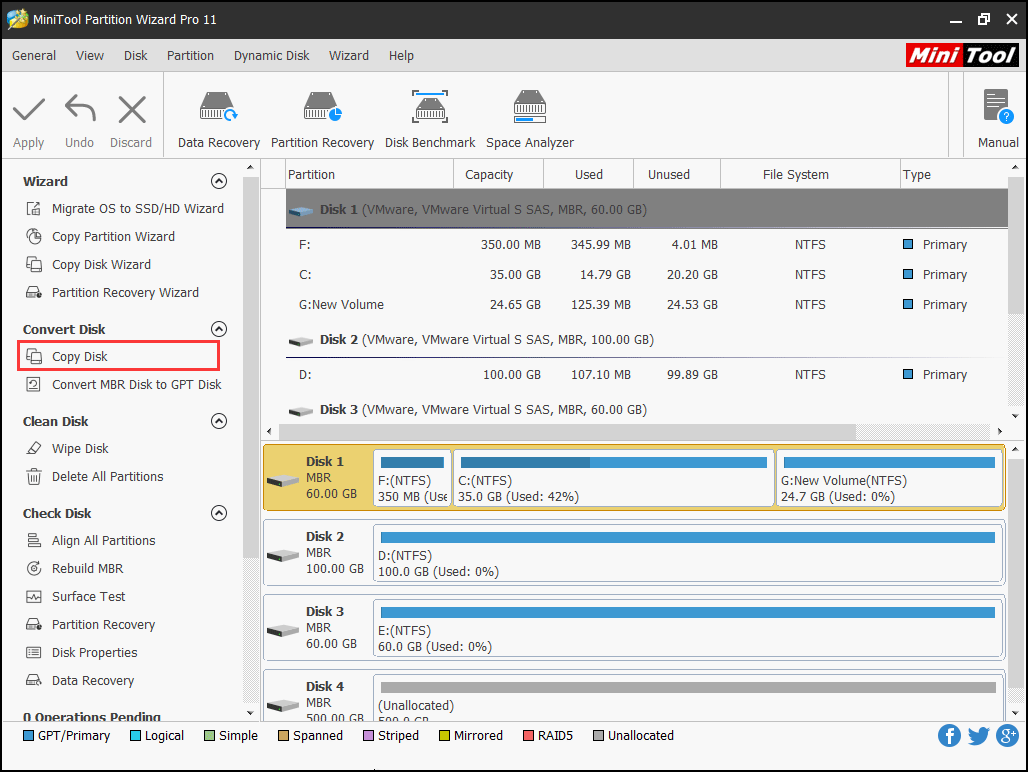This screenshot has width=1028, height=772.
Task: Run Surface Test from the sidebar
Action: (x=75, y=597)
